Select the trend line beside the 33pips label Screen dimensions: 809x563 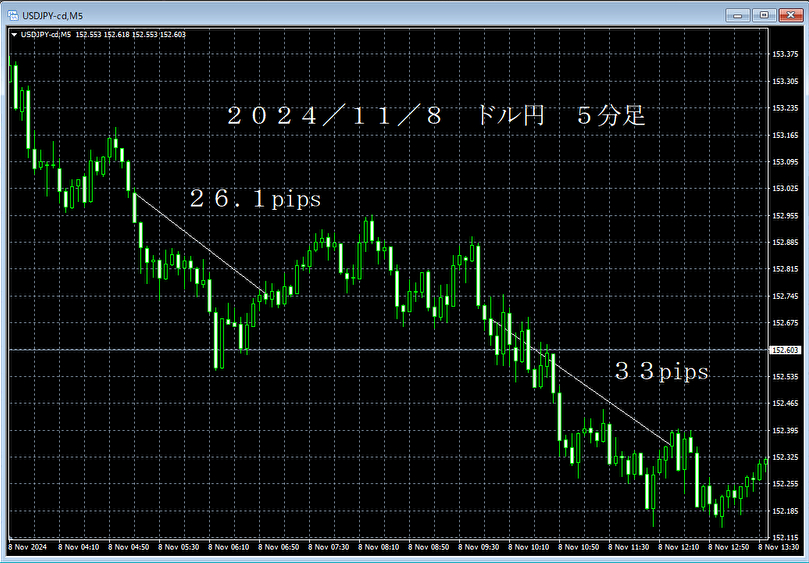tap(580, 381)
